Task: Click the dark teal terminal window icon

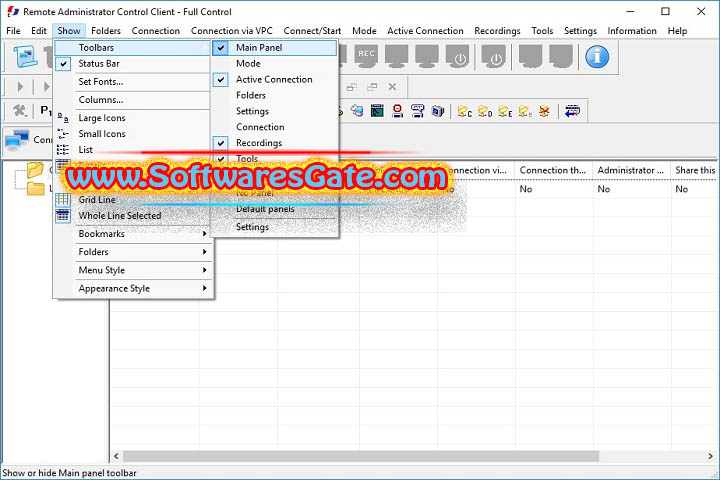Action: (x=377, y=111)
